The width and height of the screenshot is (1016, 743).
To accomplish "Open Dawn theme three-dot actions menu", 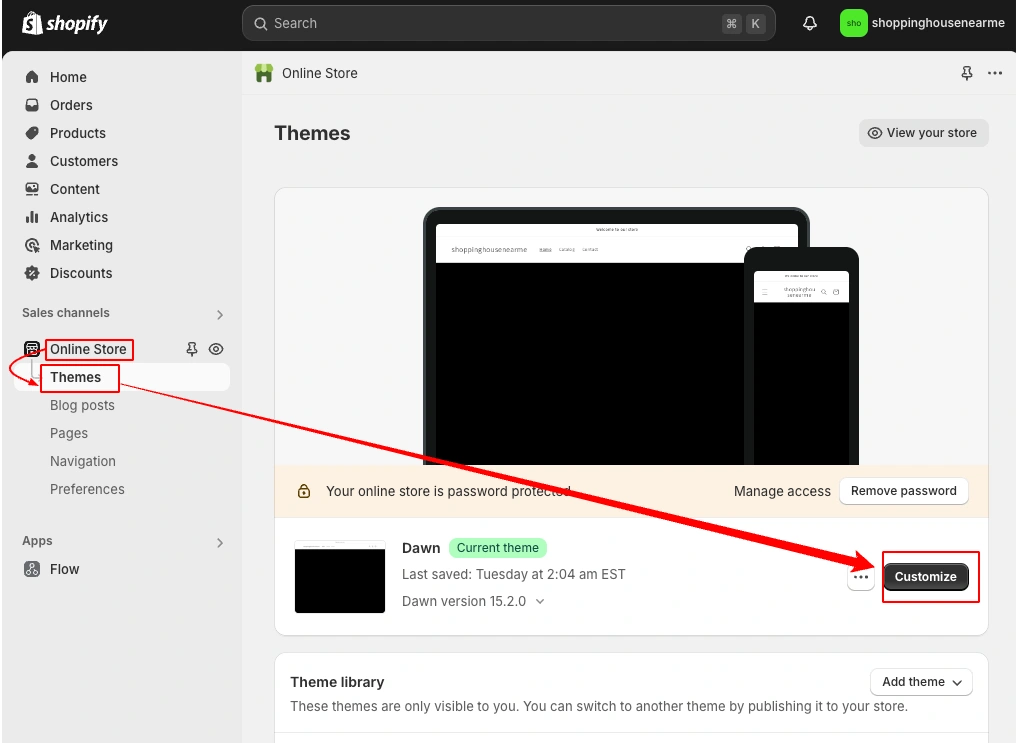I will [861, 577].
